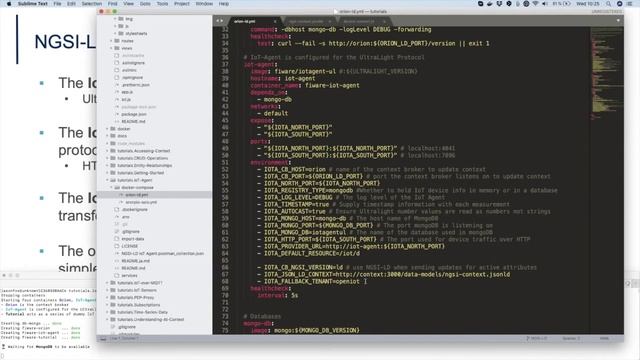Viewport: 640px width, 360px height.
Task: Click the code_modules folder icon
Action: tap(113, 143)
